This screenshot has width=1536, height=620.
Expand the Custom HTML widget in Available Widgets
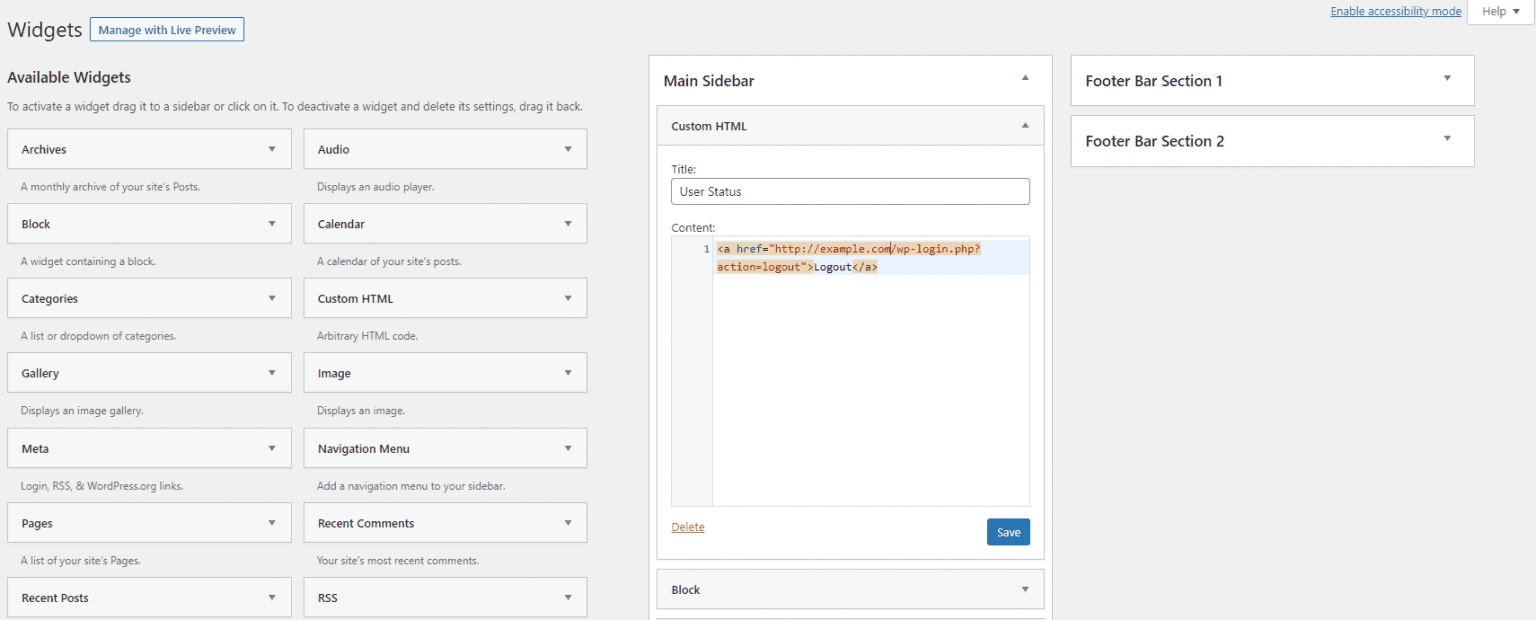pyautogui.click(x=567, y=298)
